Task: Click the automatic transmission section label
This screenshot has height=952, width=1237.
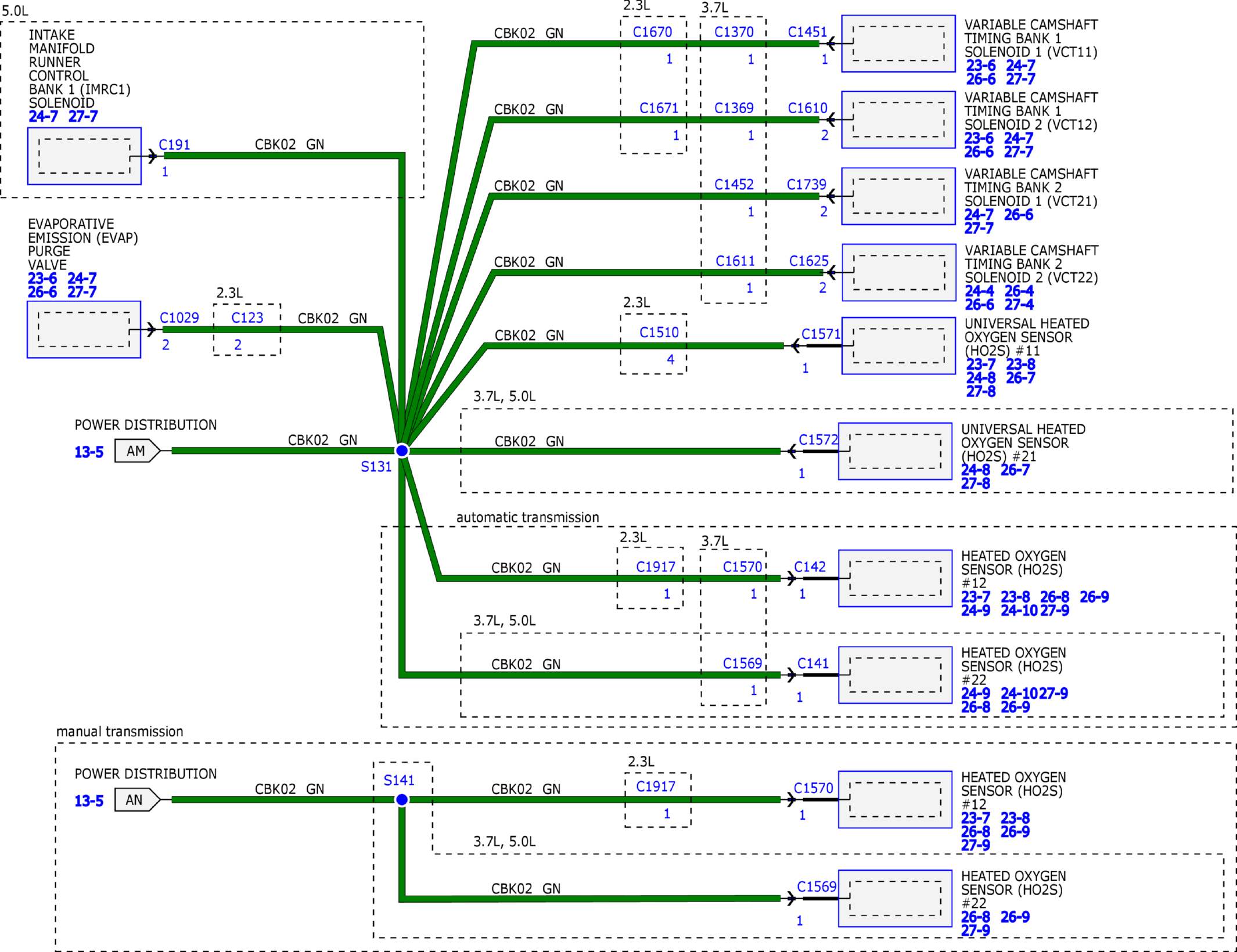Action: [x=527, y=518]
